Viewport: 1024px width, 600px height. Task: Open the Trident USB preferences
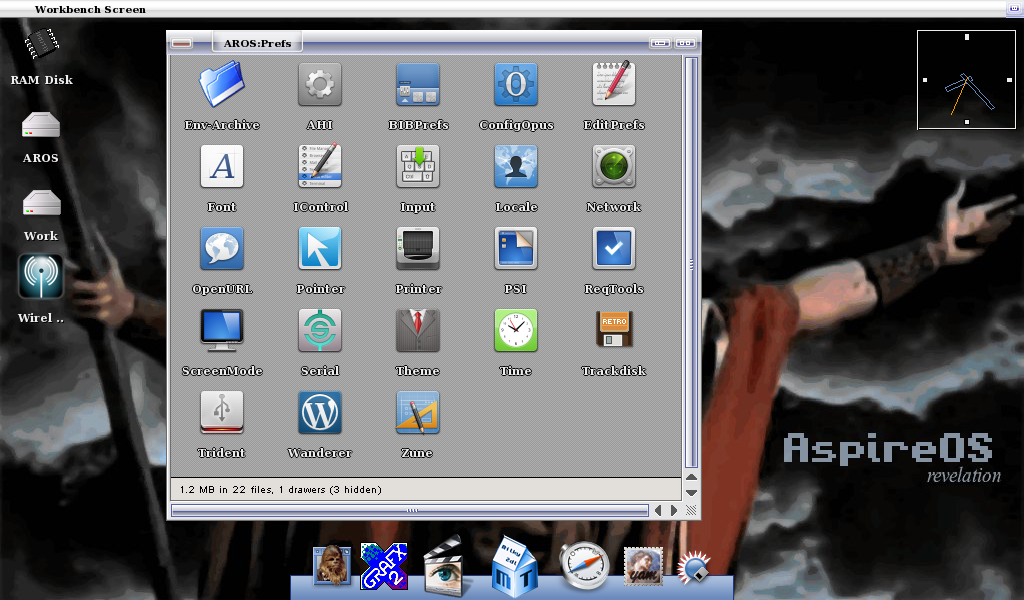point(222,413)
